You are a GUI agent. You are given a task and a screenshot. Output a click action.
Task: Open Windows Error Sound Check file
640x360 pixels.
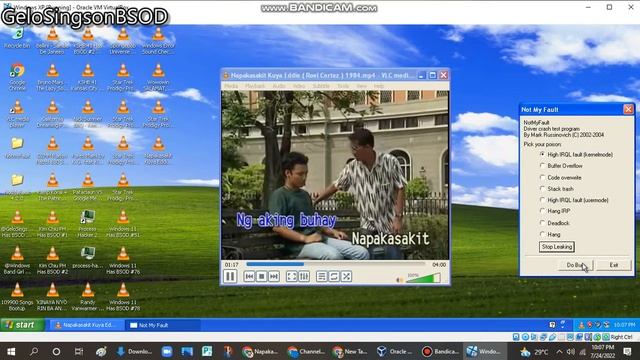(158, 40)
